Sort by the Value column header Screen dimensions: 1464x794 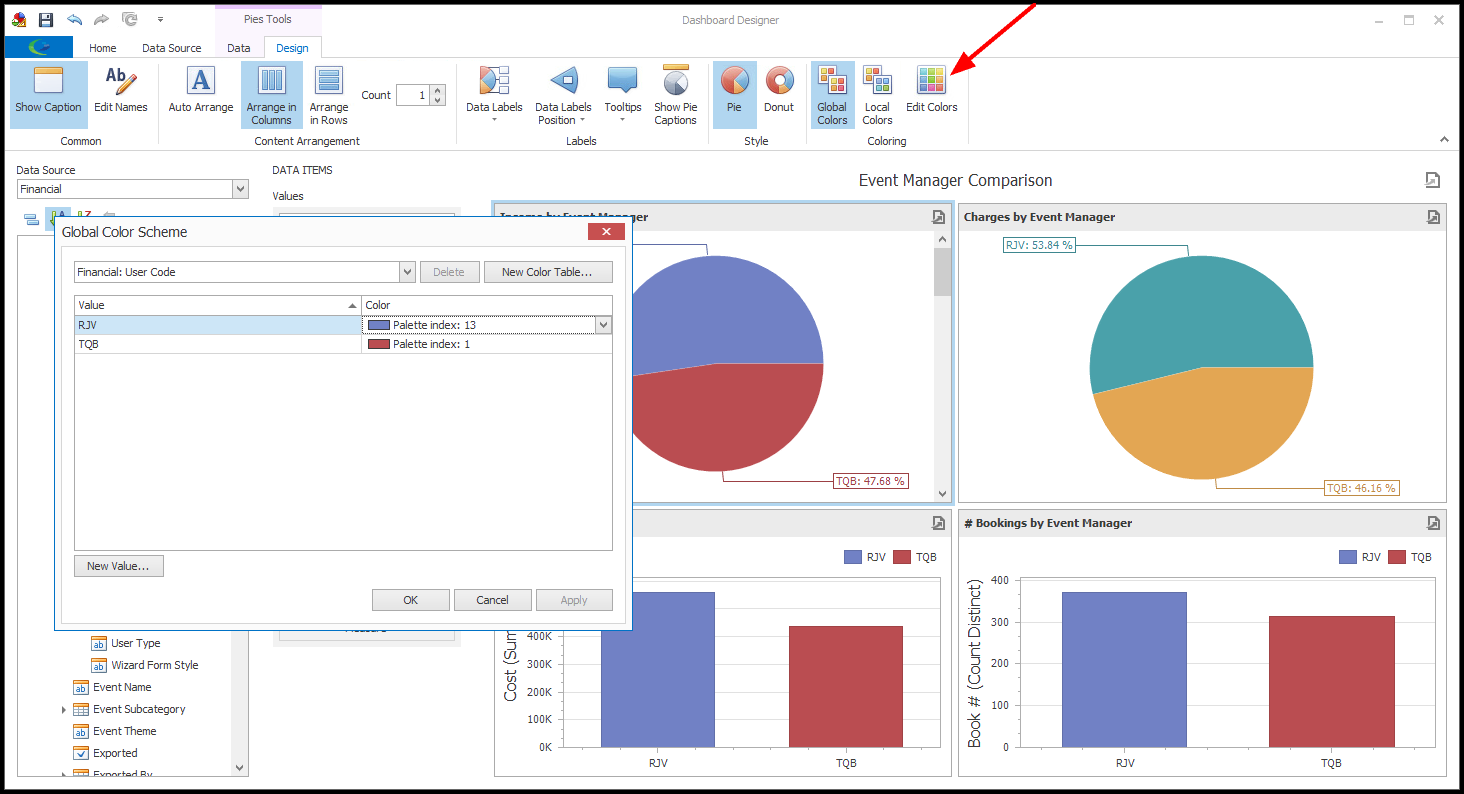pos(218,305)
